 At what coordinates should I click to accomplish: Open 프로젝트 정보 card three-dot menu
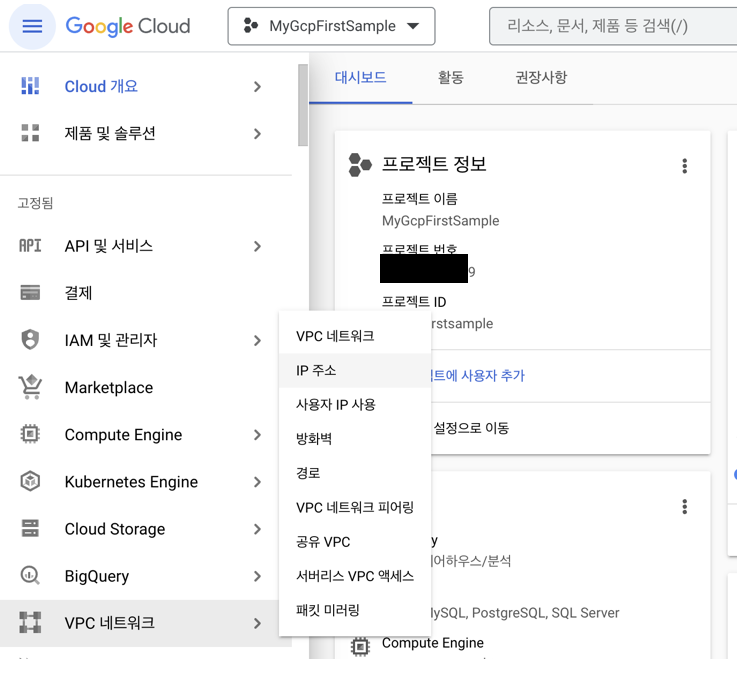pos(684,166)
